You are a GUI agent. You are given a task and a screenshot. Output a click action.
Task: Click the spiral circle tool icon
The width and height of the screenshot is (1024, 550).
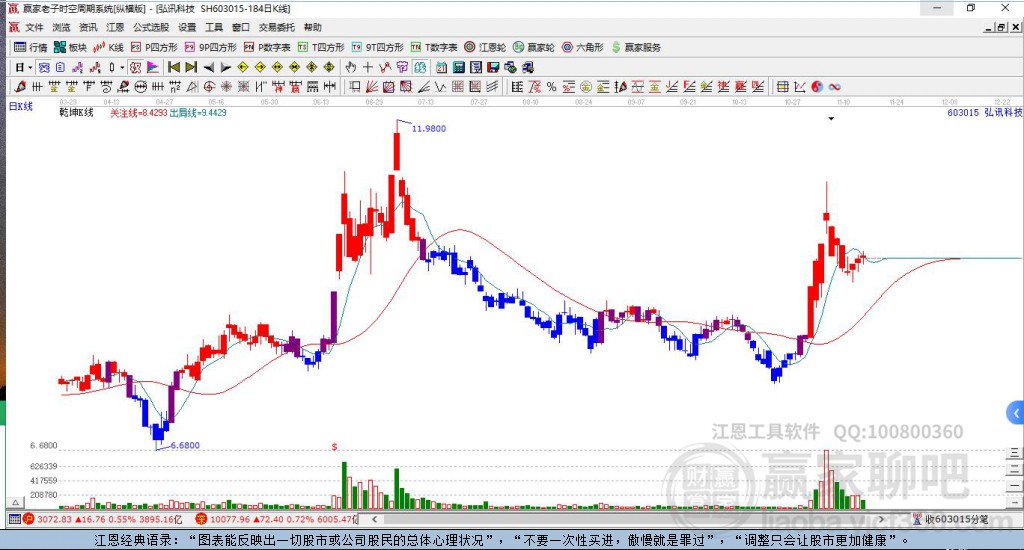[x=209, y=87]
